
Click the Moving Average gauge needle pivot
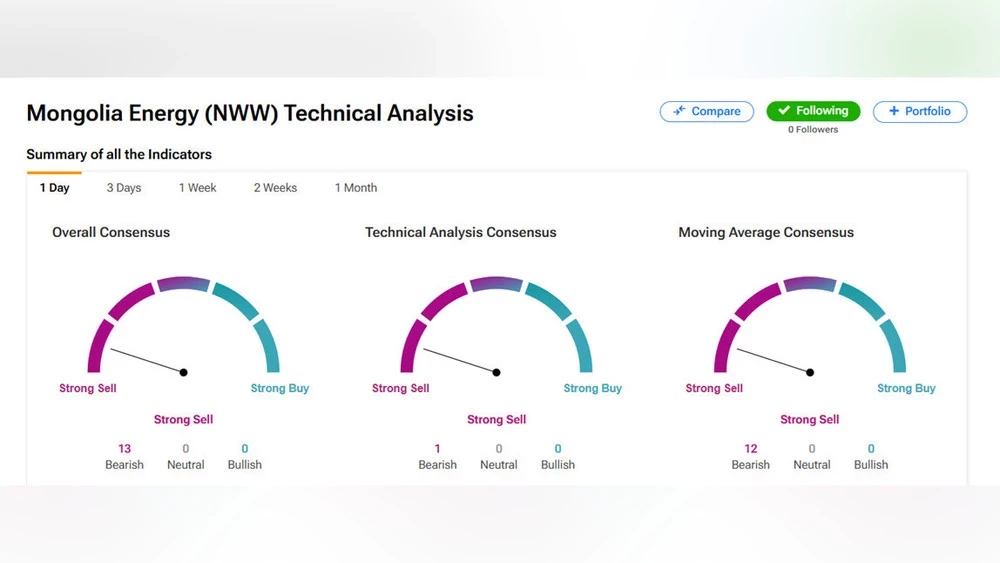coord(810,372)
